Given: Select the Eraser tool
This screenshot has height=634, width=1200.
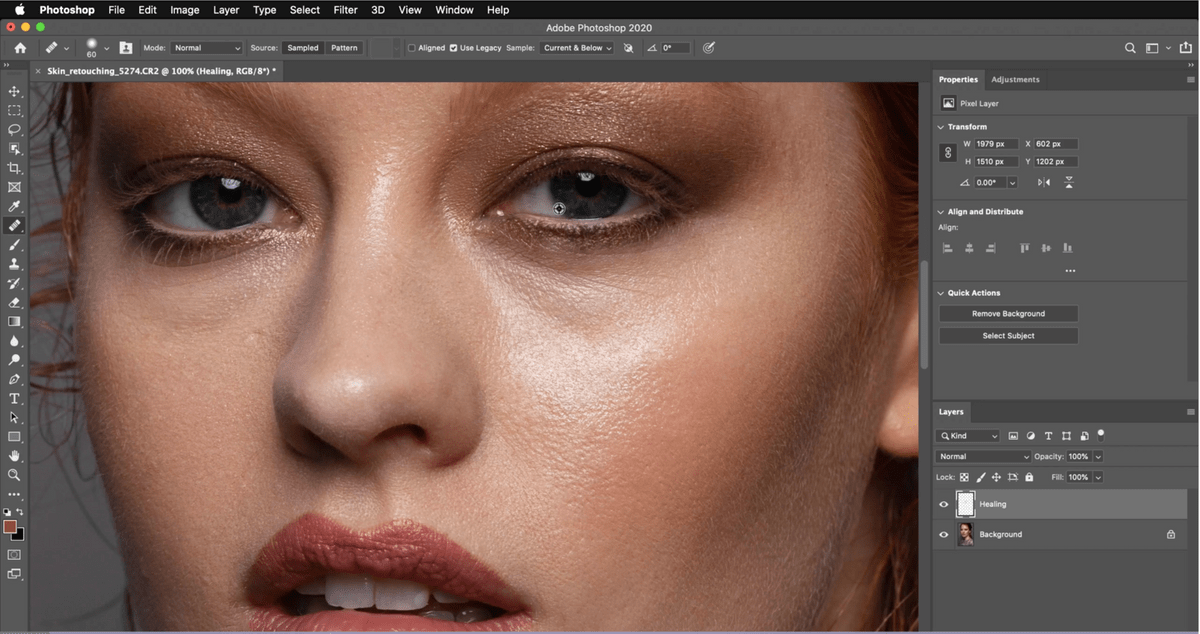Looking at the screenshot, I should (x=14, y=302).
